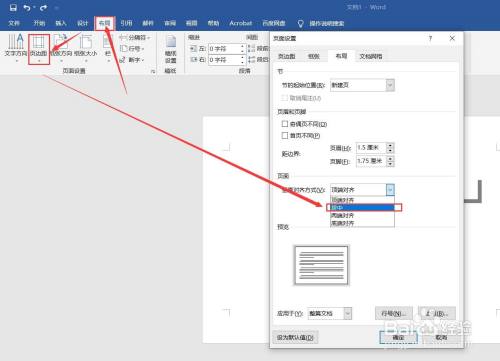Choose 居中 in the alignment list
This screenshot has height=361, width=500.
[362, 207]
